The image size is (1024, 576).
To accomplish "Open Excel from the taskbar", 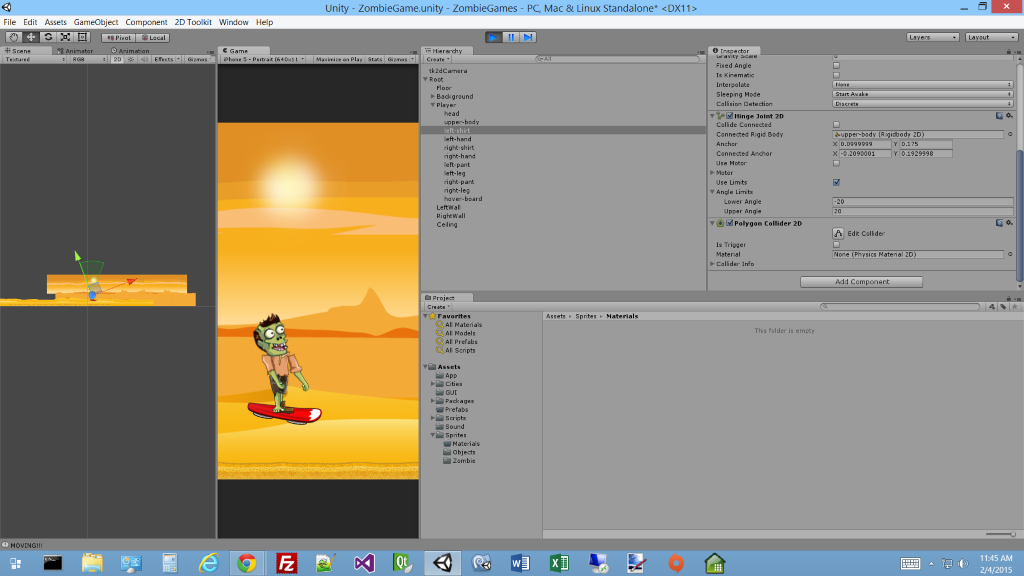I will pos(559,563).
